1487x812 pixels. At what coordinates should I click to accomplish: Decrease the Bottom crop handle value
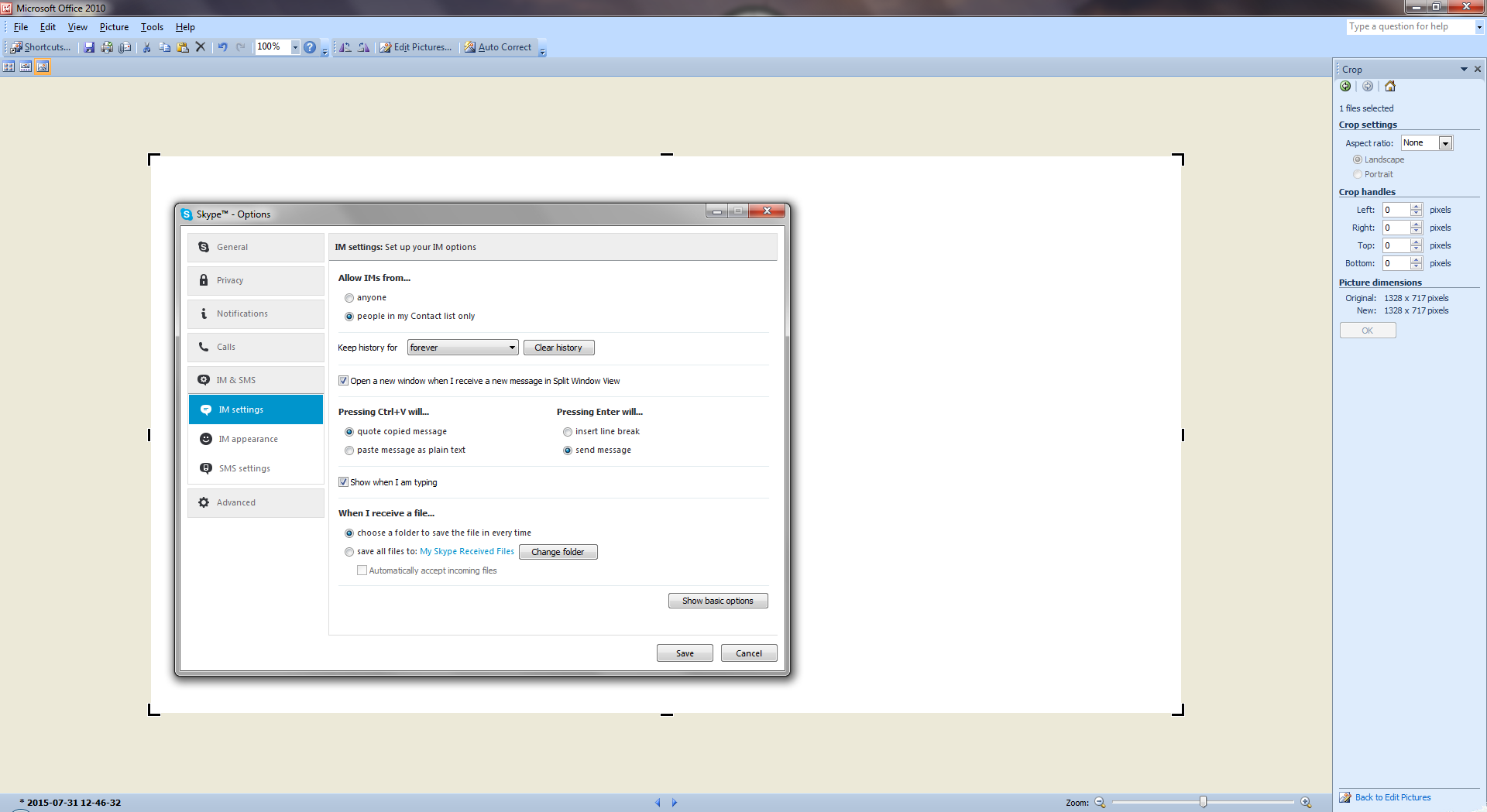[1417, 267]
